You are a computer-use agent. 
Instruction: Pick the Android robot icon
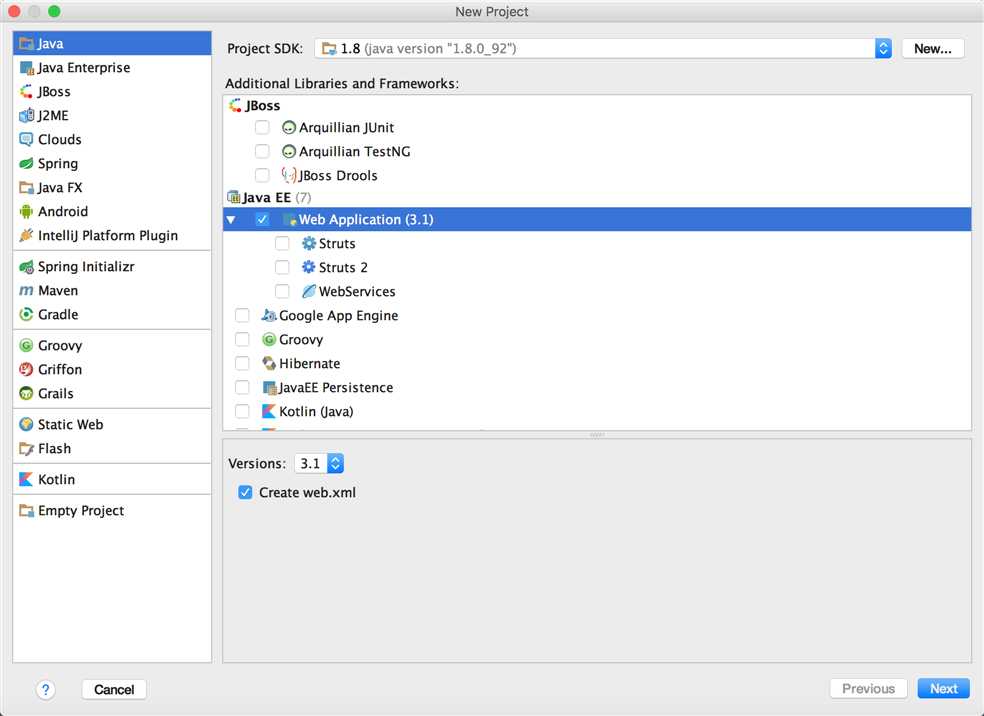[26, 211]
